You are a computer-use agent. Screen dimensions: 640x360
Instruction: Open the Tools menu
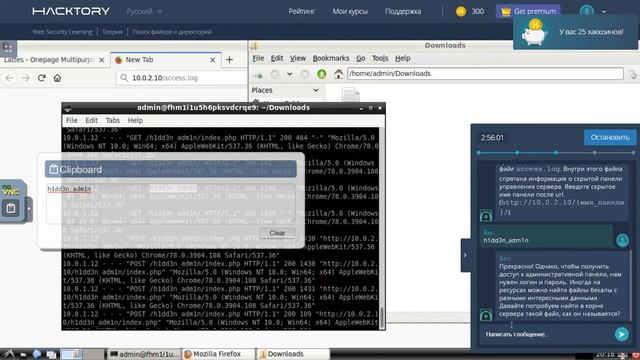click(x=380, y=58)
